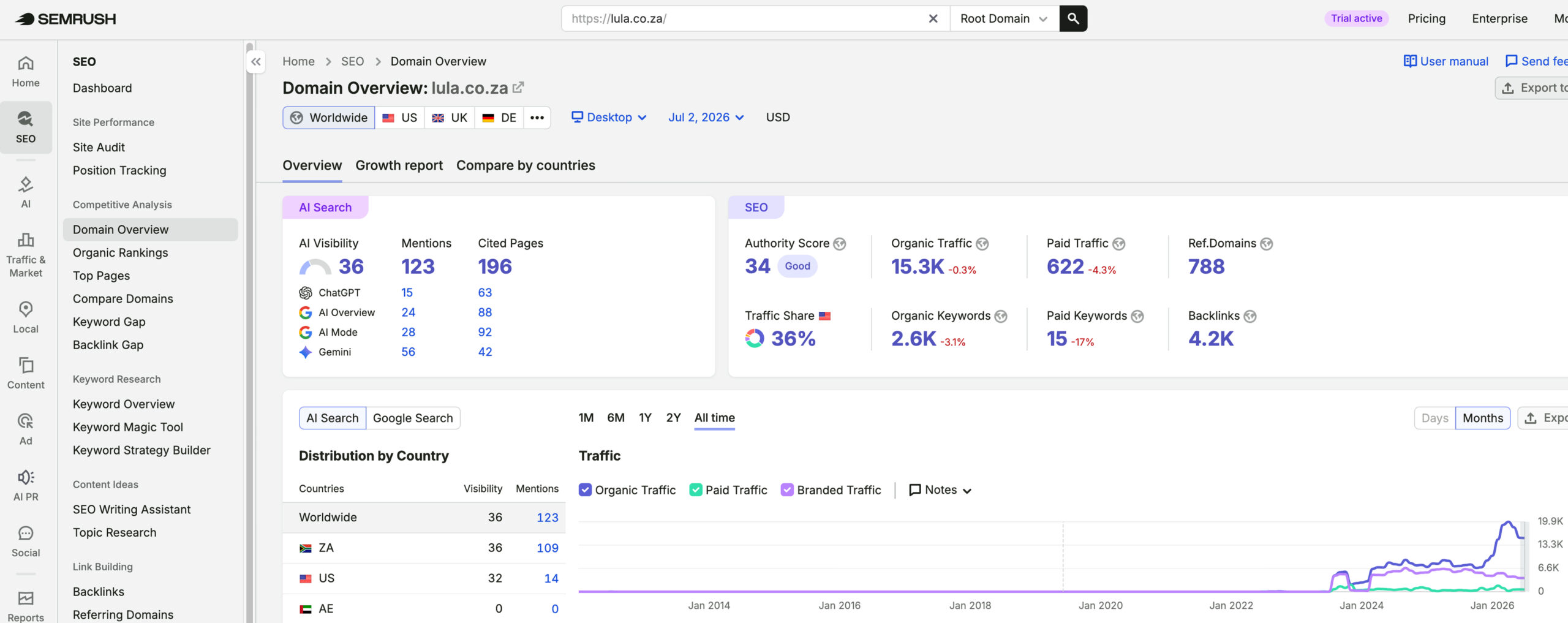This screenshot has height=623, width=1568.
Task: Select US database
Action: (x=400, y=118)
